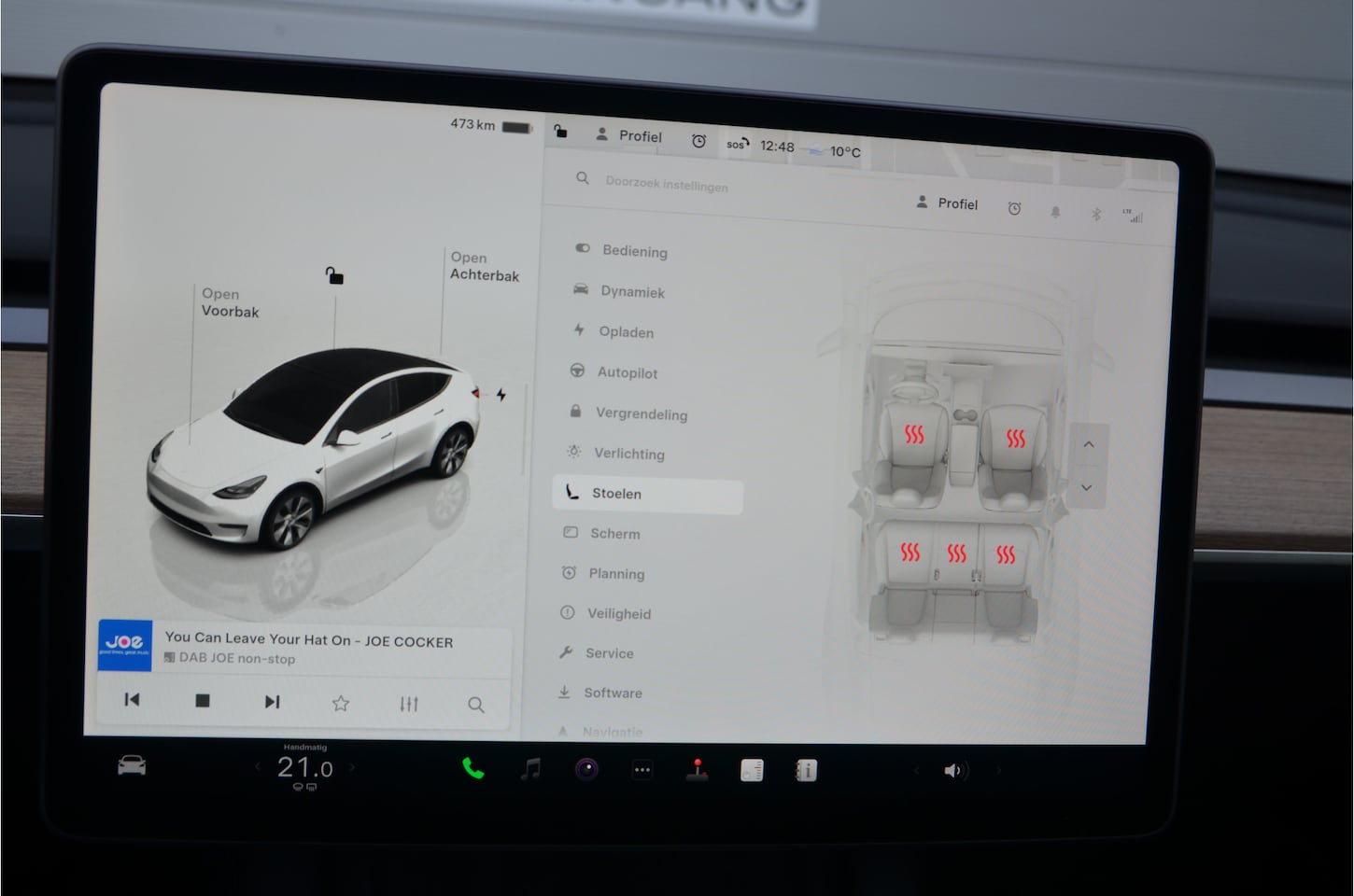Search media with magnifier icon
1354x896 pixels.
475,705
